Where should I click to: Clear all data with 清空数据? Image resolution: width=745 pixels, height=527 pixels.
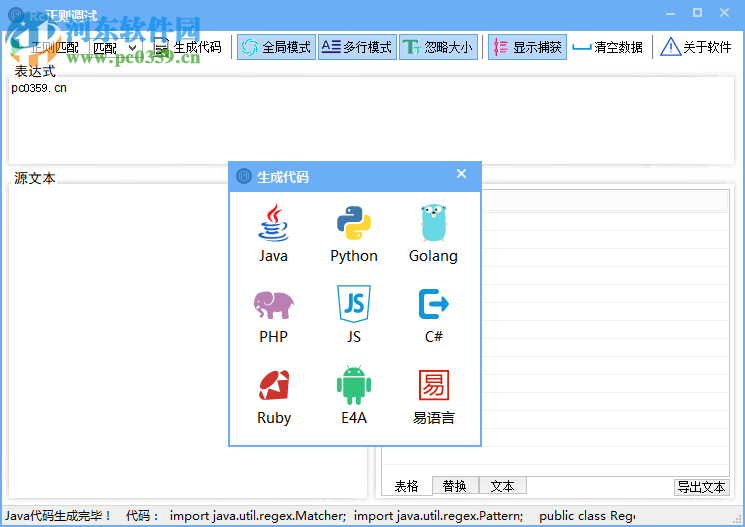608,47
